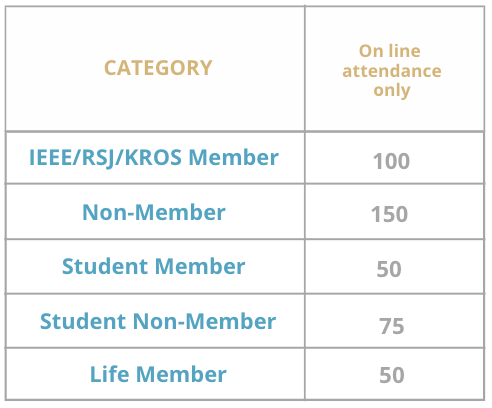Select the Non-Member category in the second row
This screenshot has height=408, width=492.
[154, 212]
